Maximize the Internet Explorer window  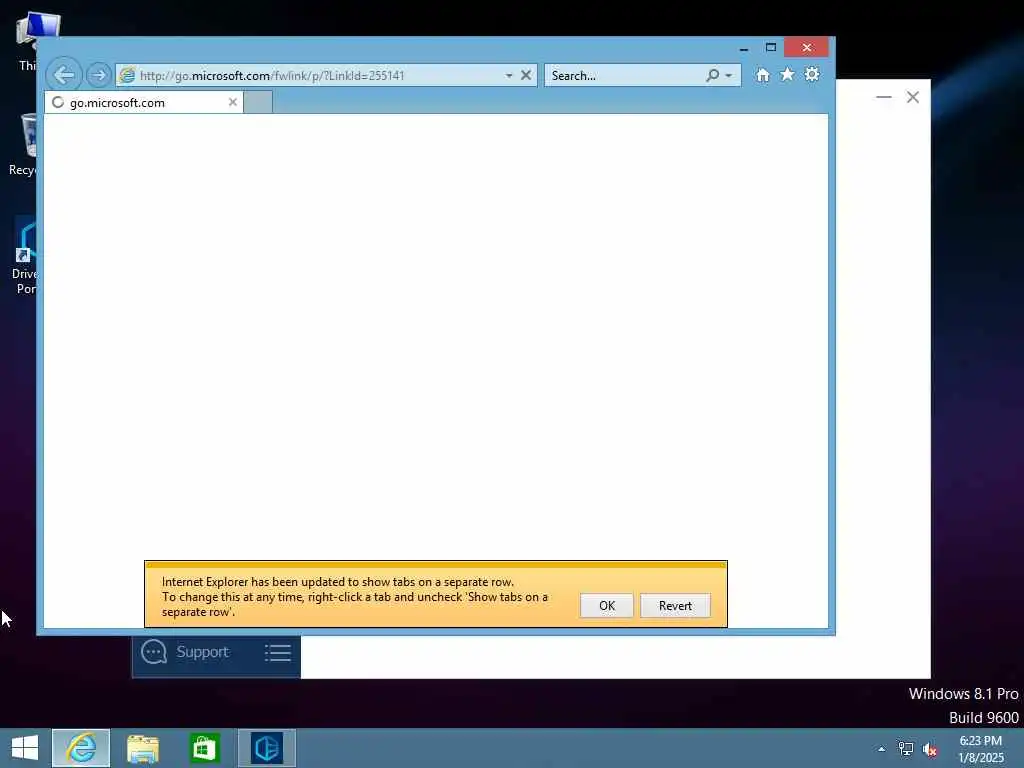coord(771,48)
